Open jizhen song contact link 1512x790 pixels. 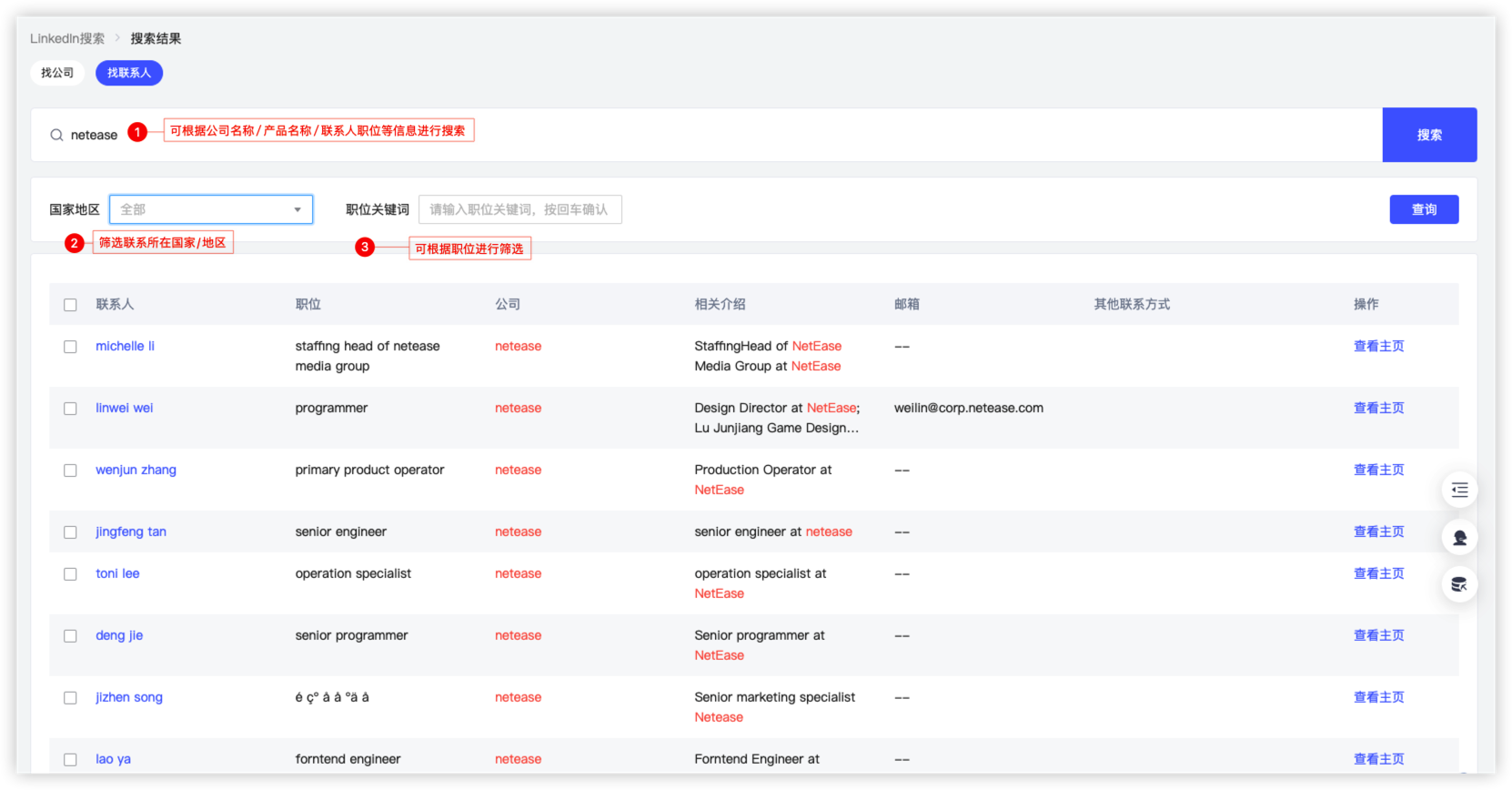pos(129,697)
